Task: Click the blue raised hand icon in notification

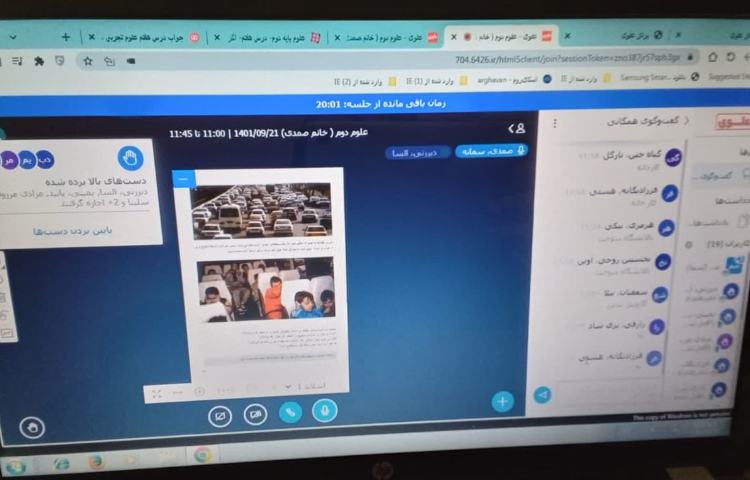Action: click(x=130, y=157)
